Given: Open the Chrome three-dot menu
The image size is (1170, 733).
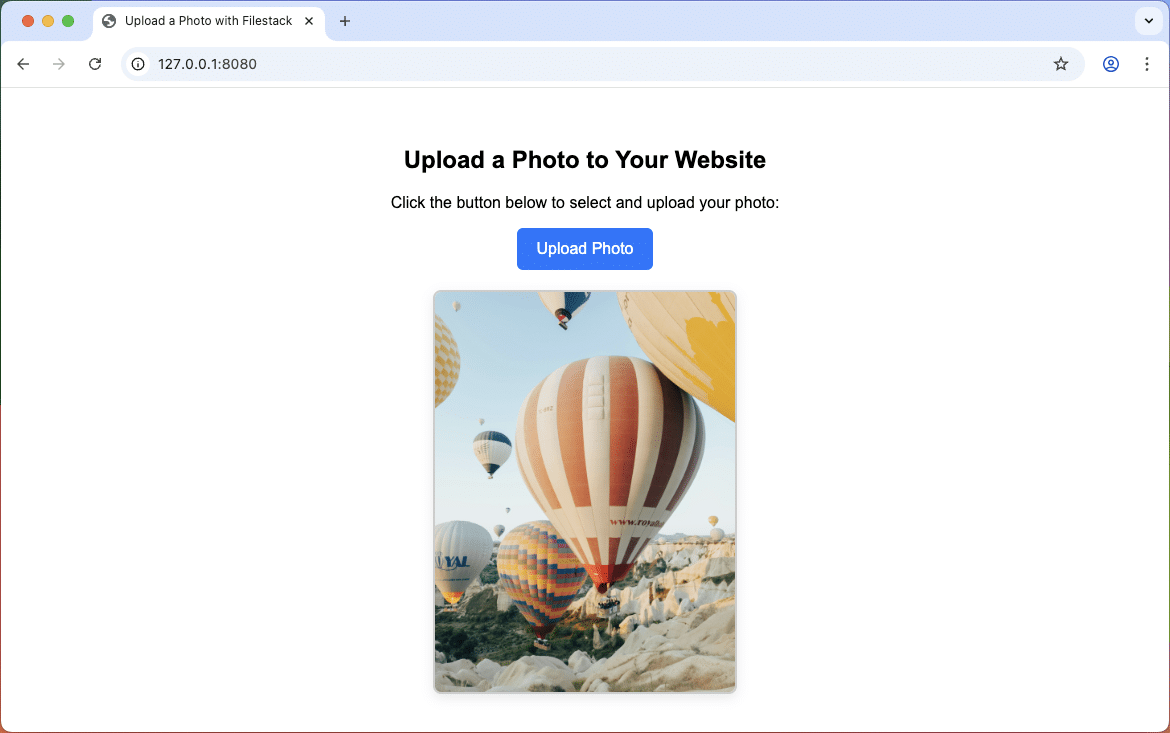Looking at the screenshot, I should [x=1147, y=64].
